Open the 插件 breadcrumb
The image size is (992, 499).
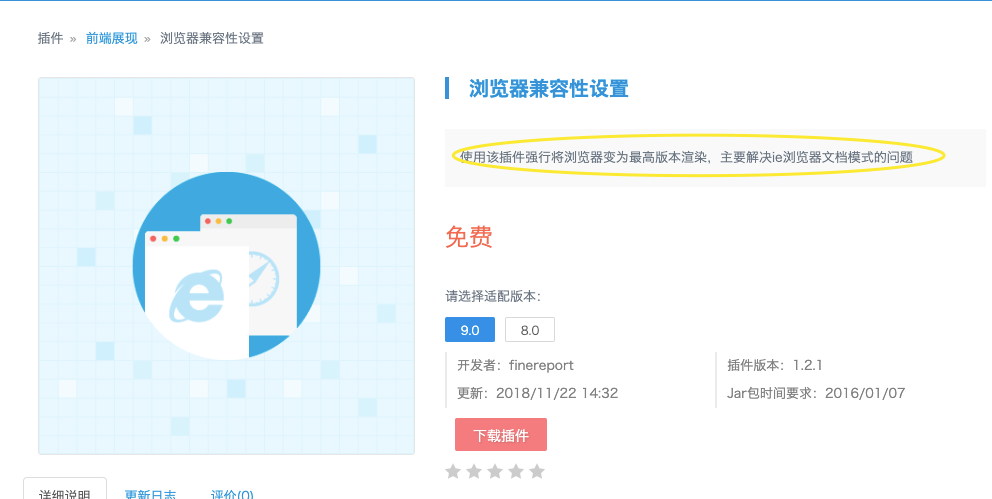[51, 39]
